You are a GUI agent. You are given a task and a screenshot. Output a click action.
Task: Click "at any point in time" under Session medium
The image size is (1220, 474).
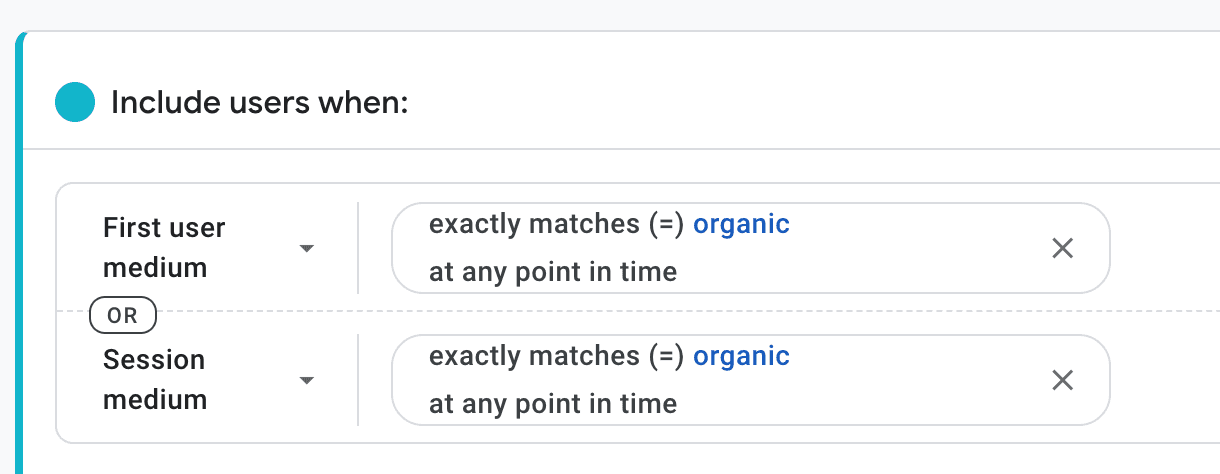coord(553,403)
